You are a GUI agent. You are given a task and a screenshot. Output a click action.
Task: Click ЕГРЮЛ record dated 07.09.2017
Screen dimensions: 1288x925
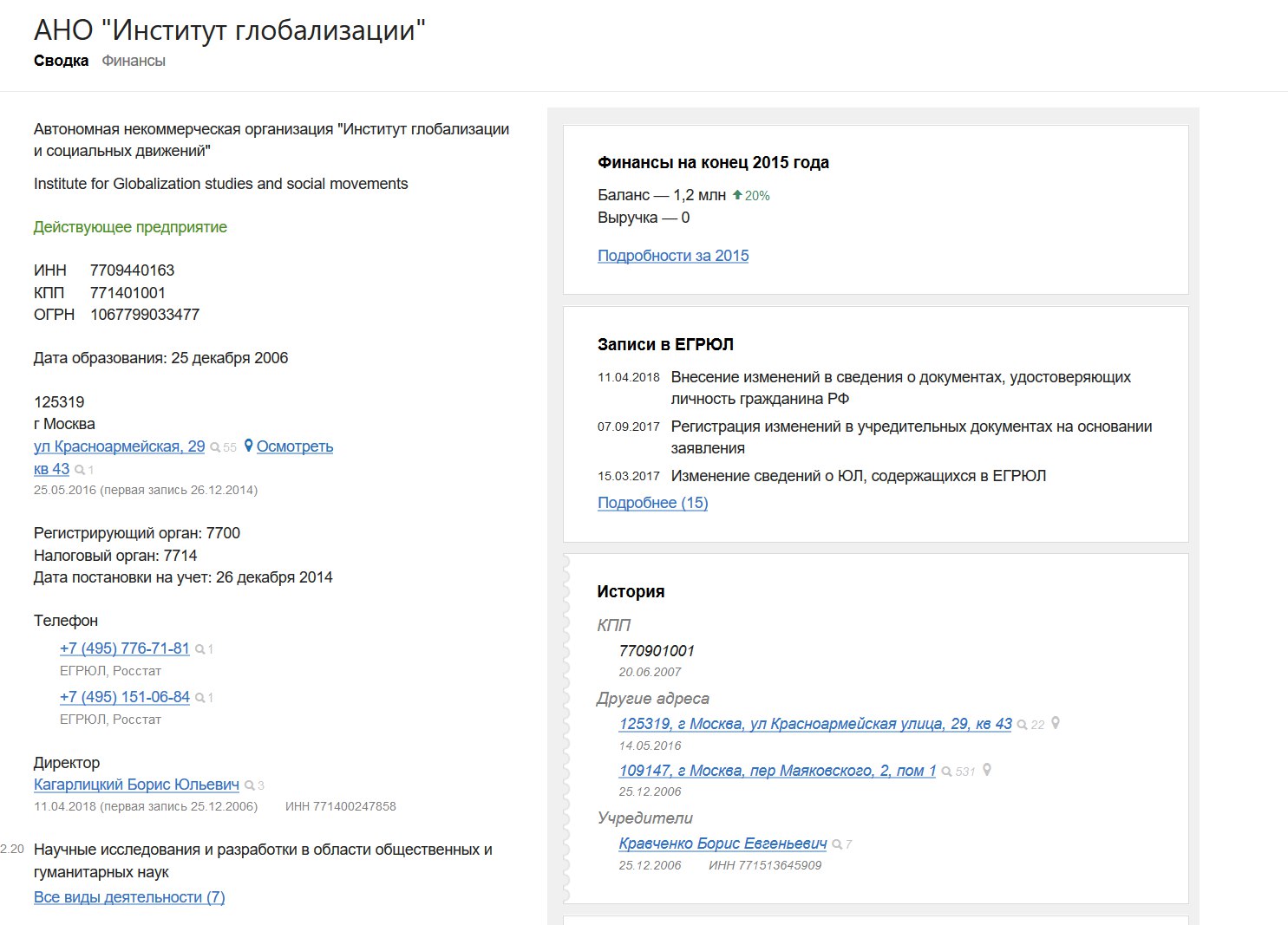pos(874,437)
